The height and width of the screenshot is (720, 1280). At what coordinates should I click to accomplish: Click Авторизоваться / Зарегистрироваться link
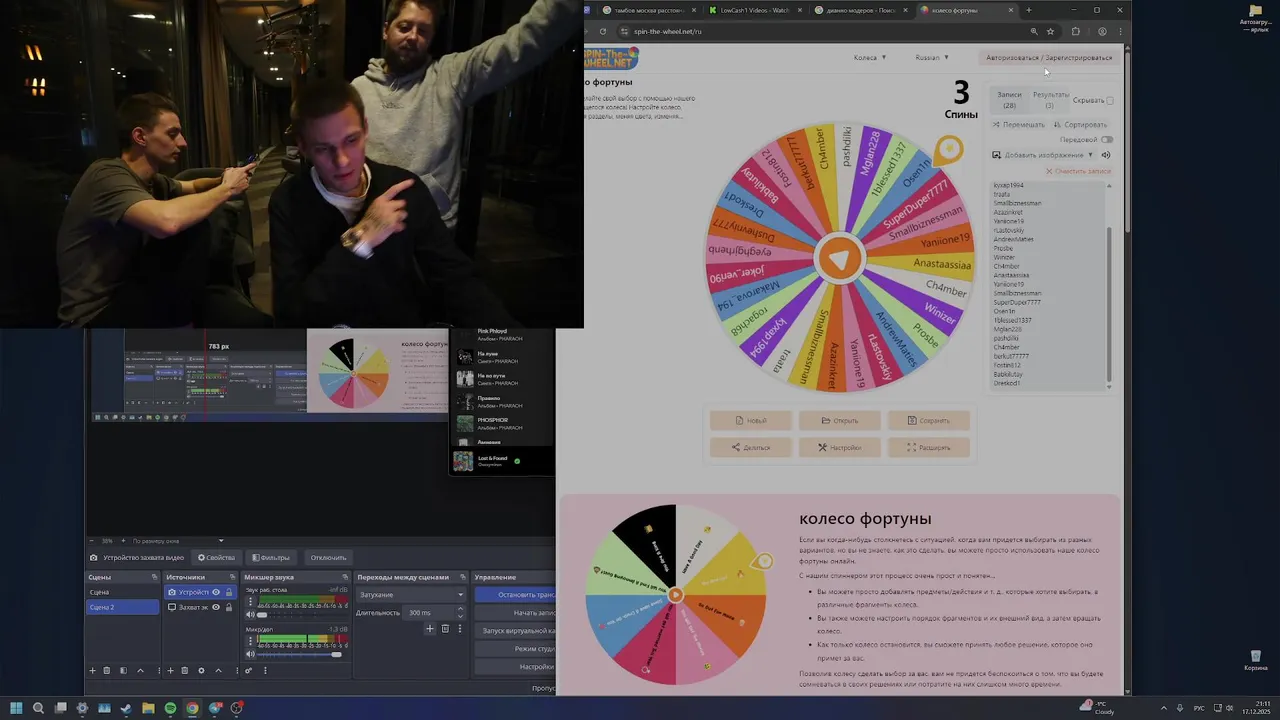point(1049,58)
